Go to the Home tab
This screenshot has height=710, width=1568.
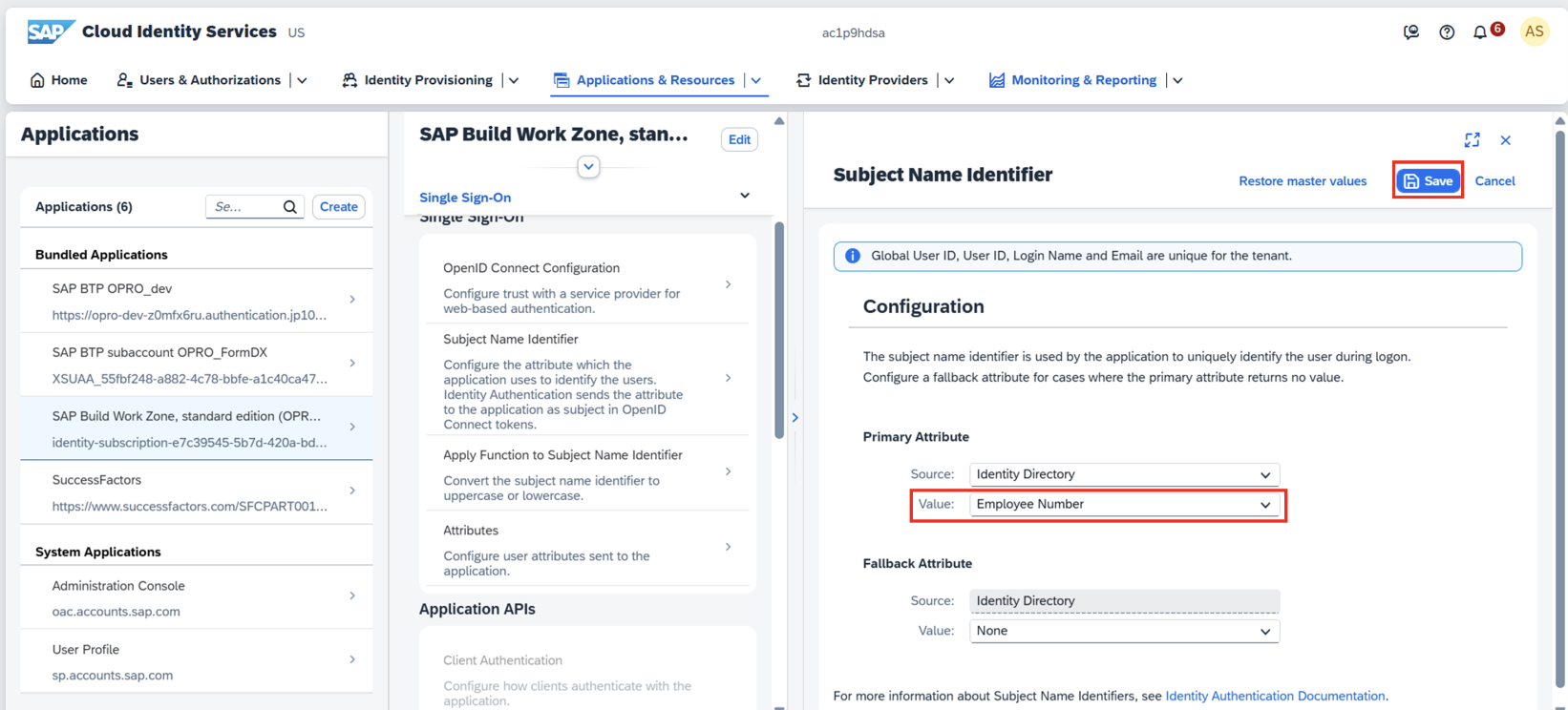[x=58, y=80]
